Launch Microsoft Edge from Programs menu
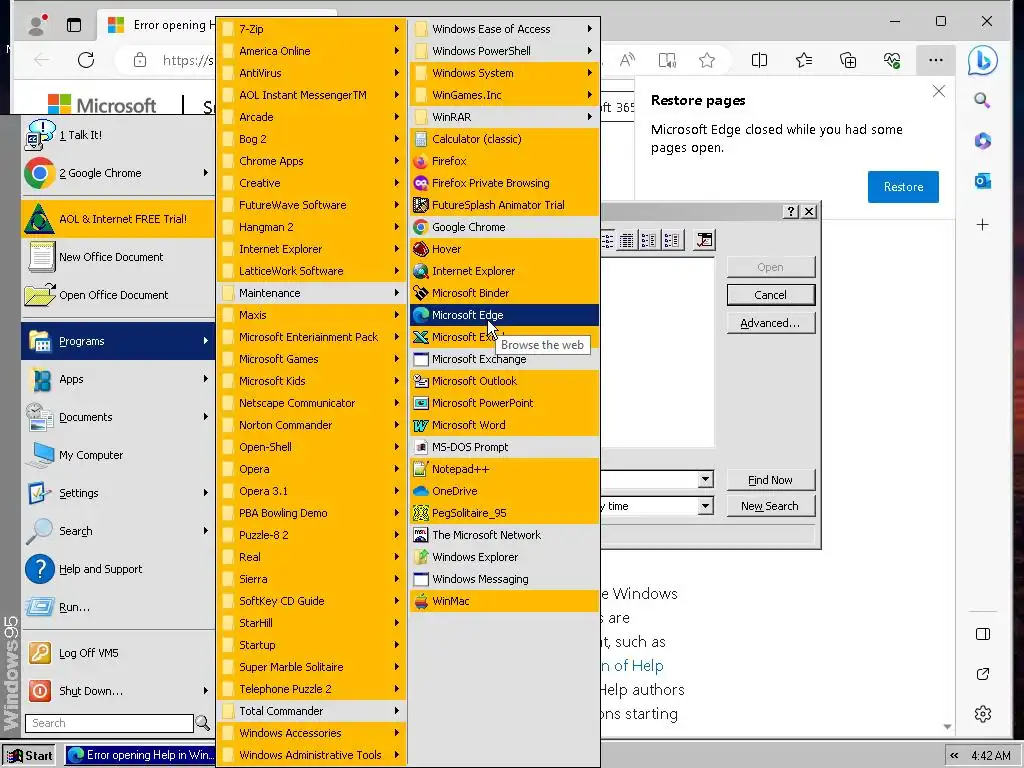Image resolution: width=1024 pixels, height=768 pixels. (x=504, y=315)
